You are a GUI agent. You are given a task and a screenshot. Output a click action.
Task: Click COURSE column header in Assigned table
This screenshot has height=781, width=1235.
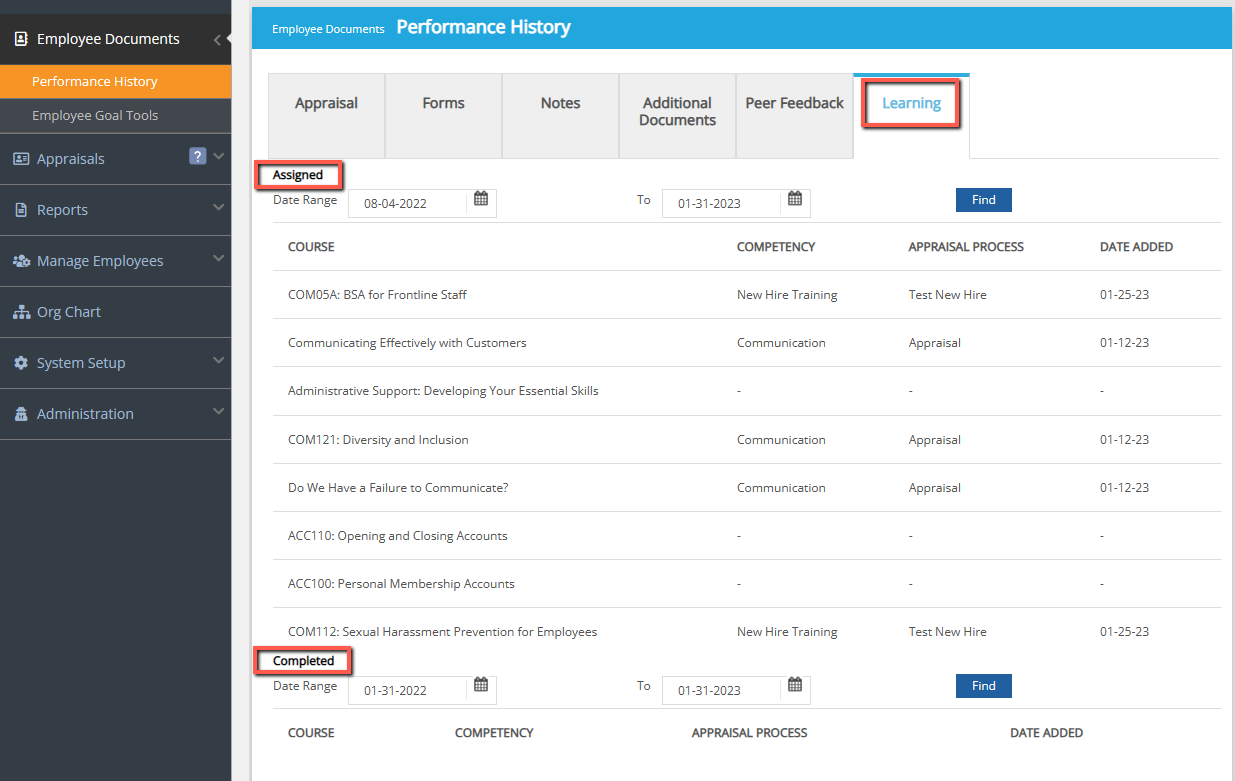tap(311, 247)
